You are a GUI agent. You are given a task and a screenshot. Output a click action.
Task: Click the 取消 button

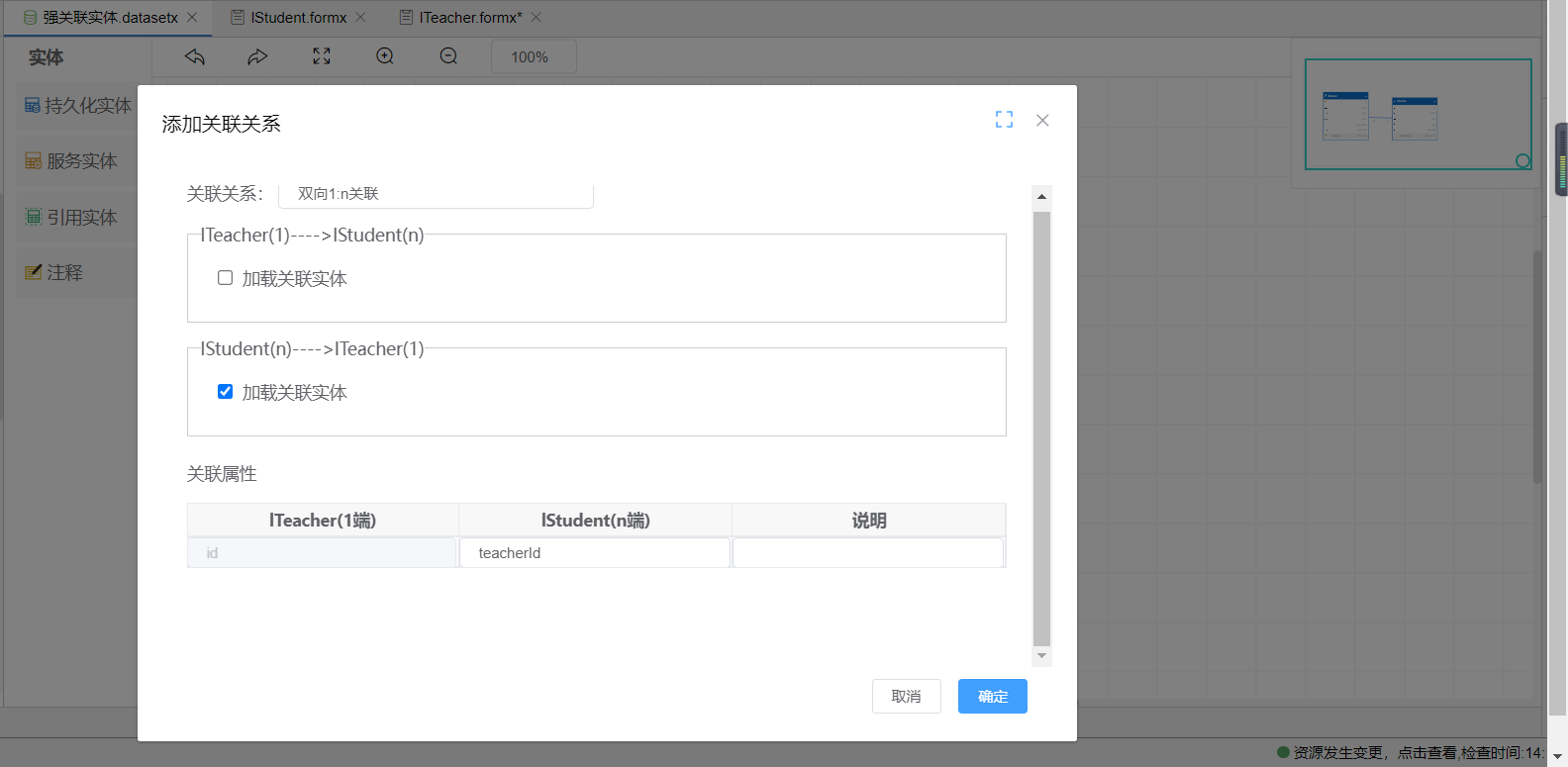click(906, 697)
